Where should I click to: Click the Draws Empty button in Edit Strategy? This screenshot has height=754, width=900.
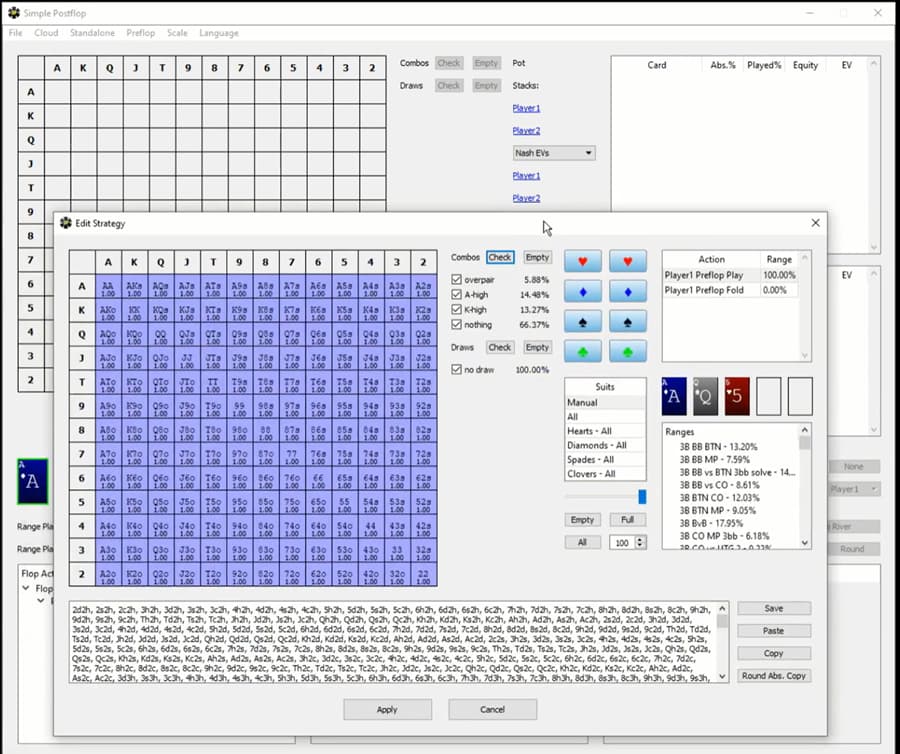pos(537,347)
